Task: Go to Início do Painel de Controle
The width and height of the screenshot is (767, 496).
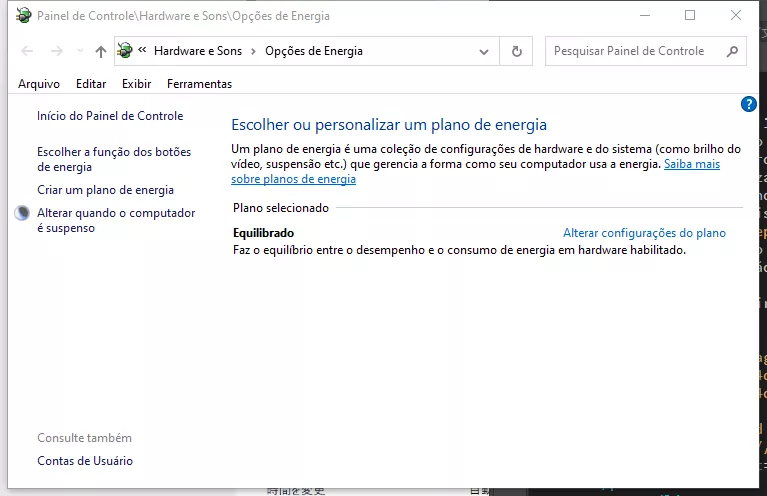Action: [110, 116]
